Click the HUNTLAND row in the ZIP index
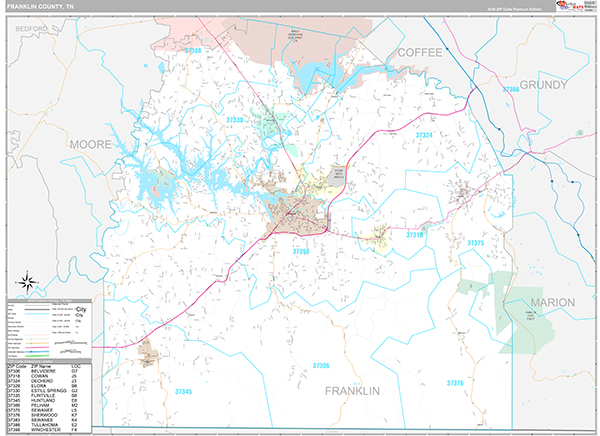This screenshot has height=436, width=600. pyautogui.click(x=45, y=400)
